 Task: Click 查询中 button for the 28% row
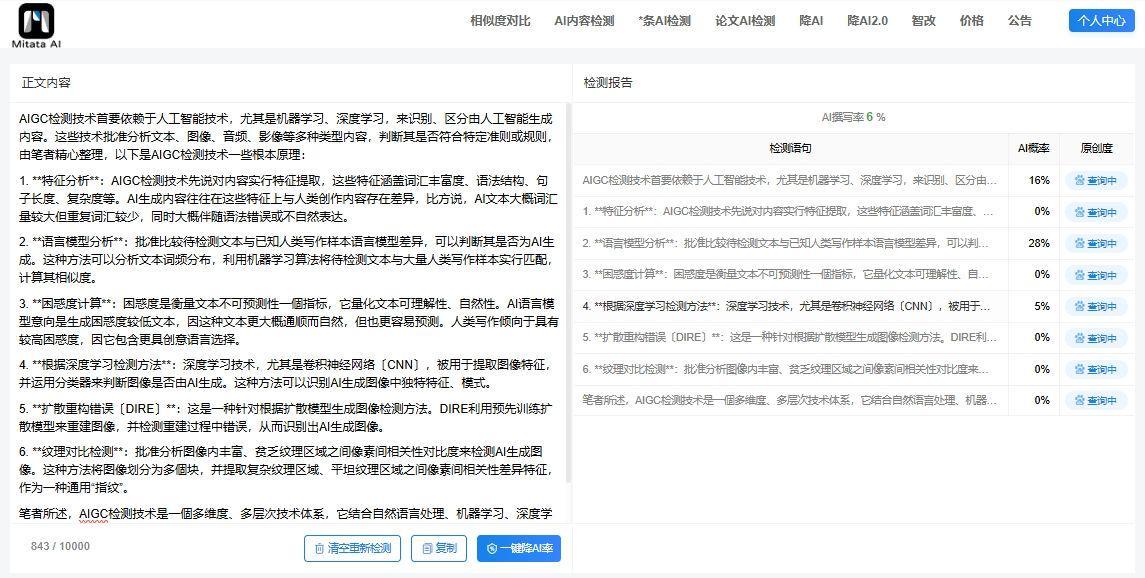click(x=1095, y=244)
